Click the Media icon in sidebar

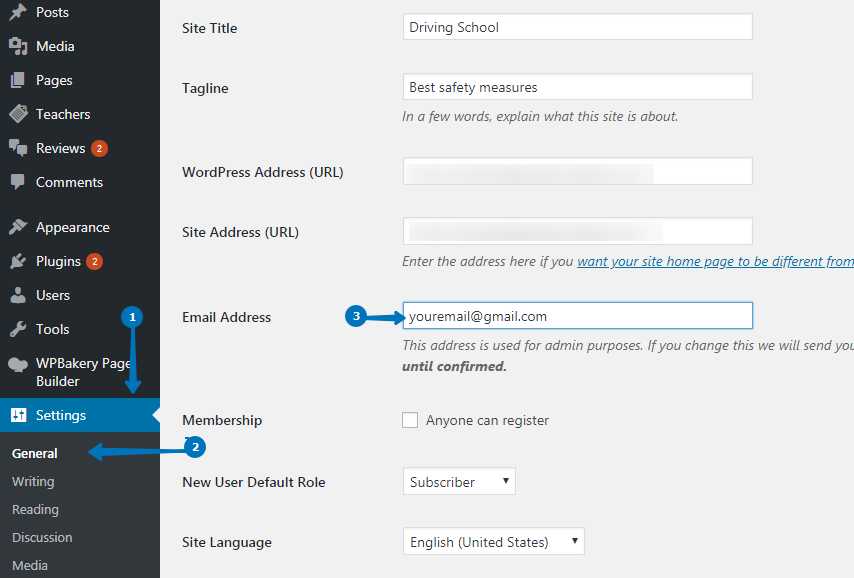pos(18,46)
